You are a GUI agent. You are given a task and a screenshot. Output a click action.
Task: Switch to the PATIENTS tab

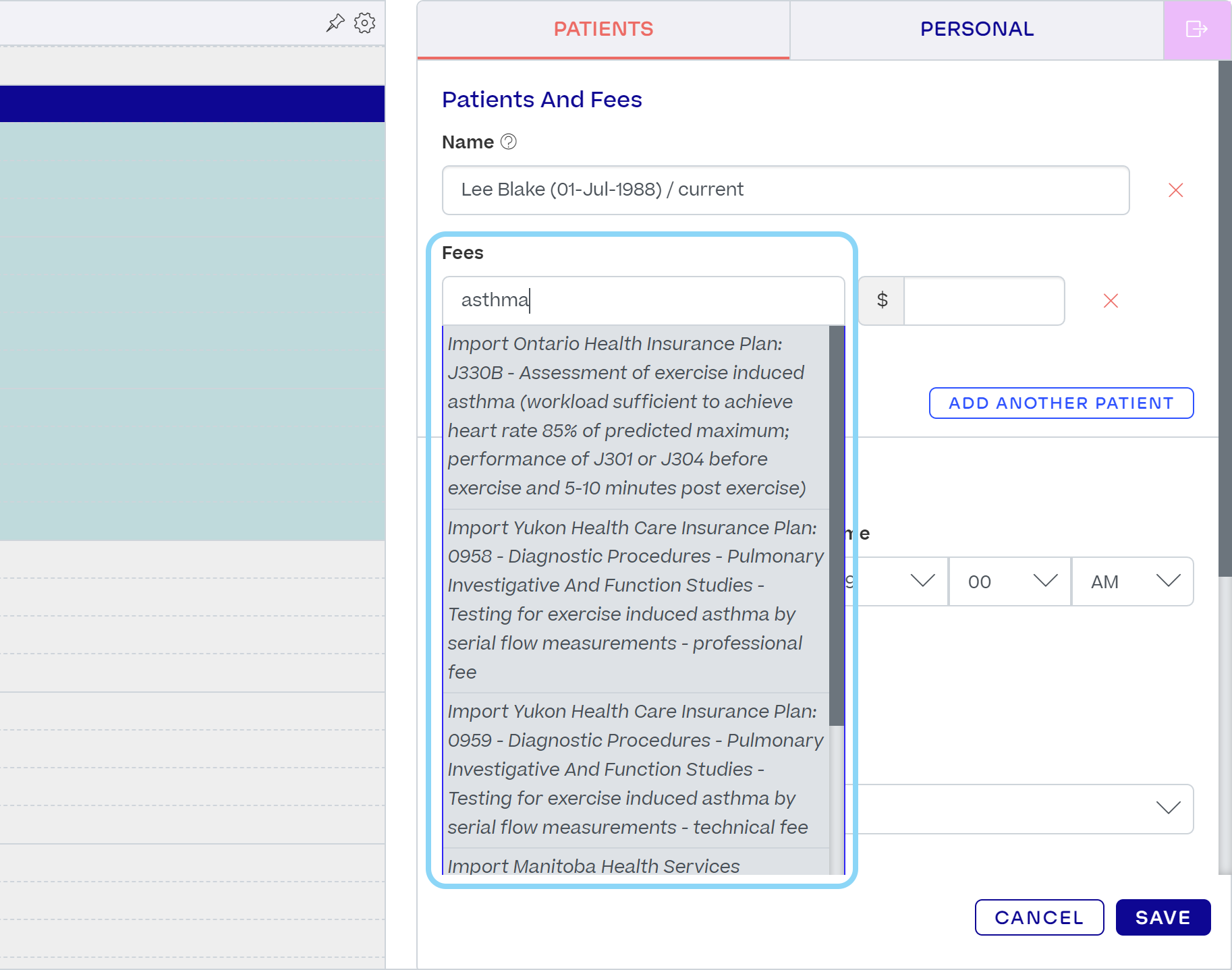(603, 29)
